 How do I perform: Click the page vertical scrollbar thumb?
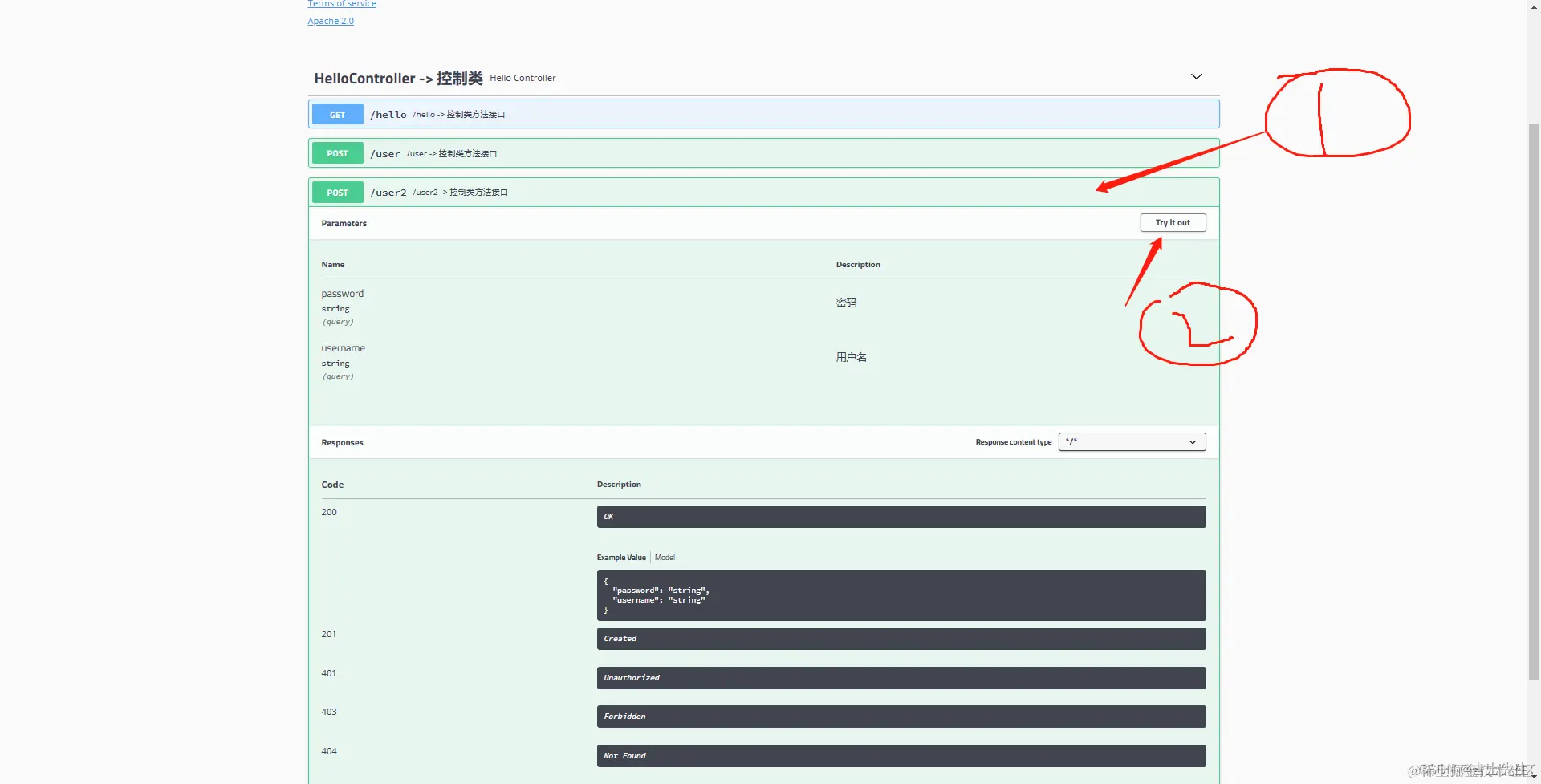[1534, 401]
